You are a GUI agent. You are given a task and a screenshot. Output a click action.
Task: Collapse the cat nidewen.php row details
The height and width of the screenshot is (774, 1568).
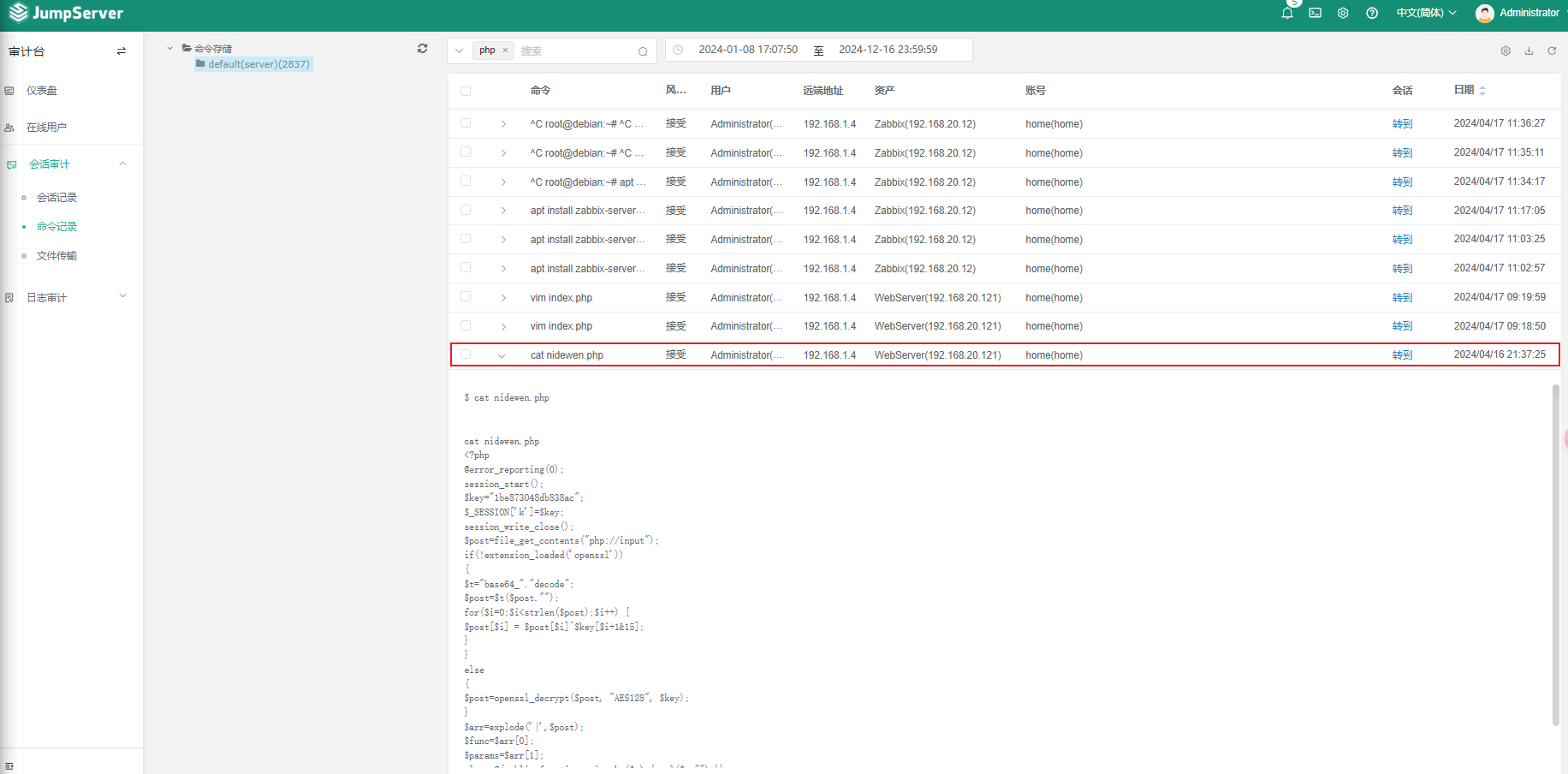coord(502,355)
